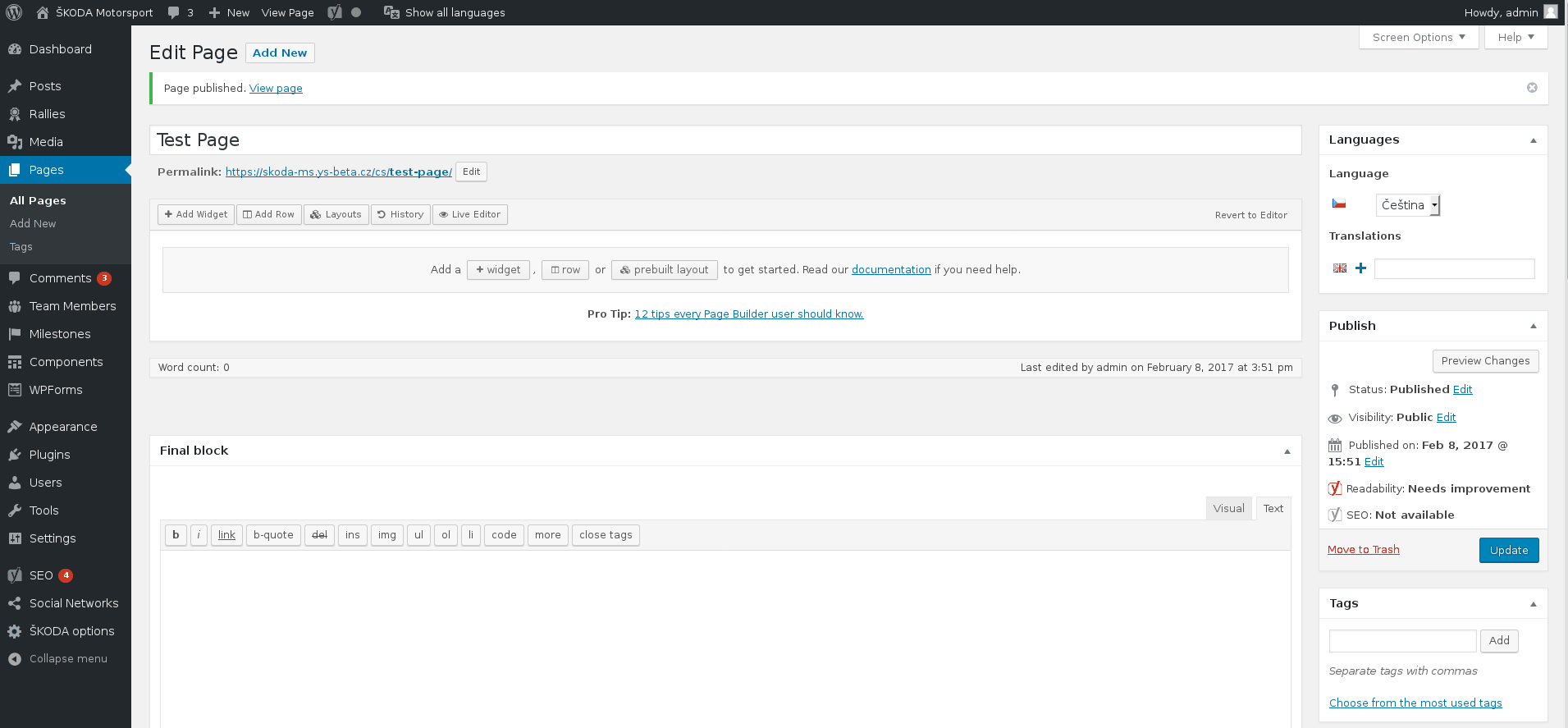Click the Tags input field
Screen dimensions: 1568x728
point(1403,641)
